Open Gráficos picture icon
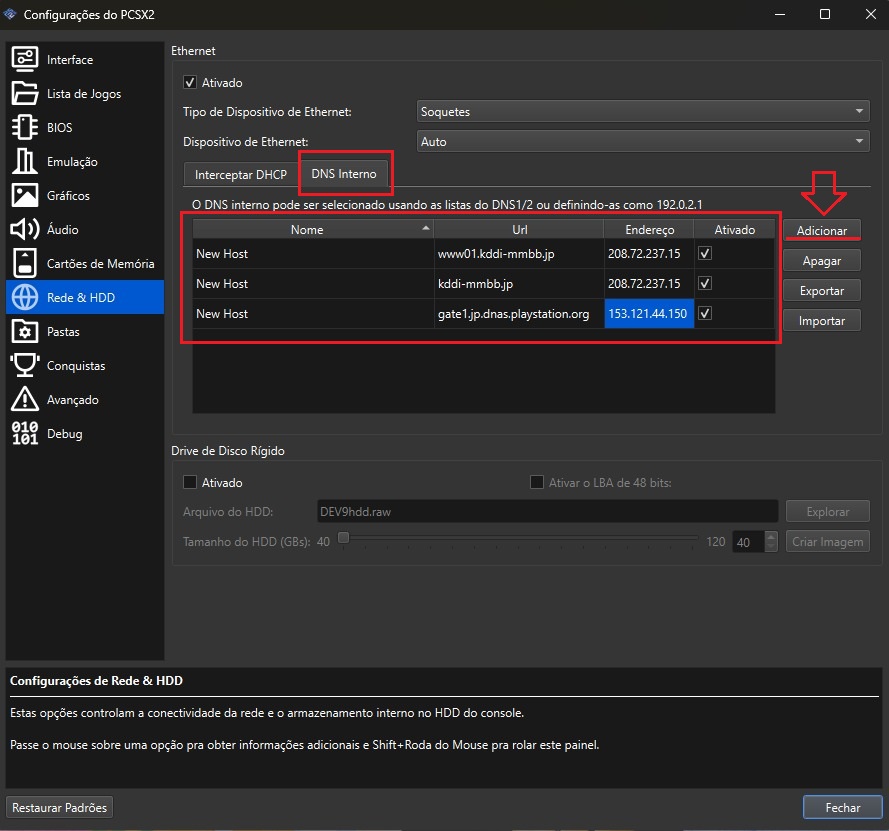This screenshot has width=889, height=831. point(25,196)
